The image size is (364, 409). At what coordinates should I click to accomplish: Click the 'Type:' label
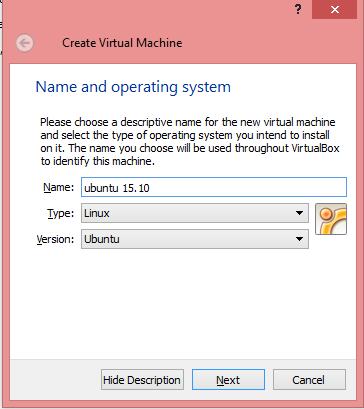(61, 213)
